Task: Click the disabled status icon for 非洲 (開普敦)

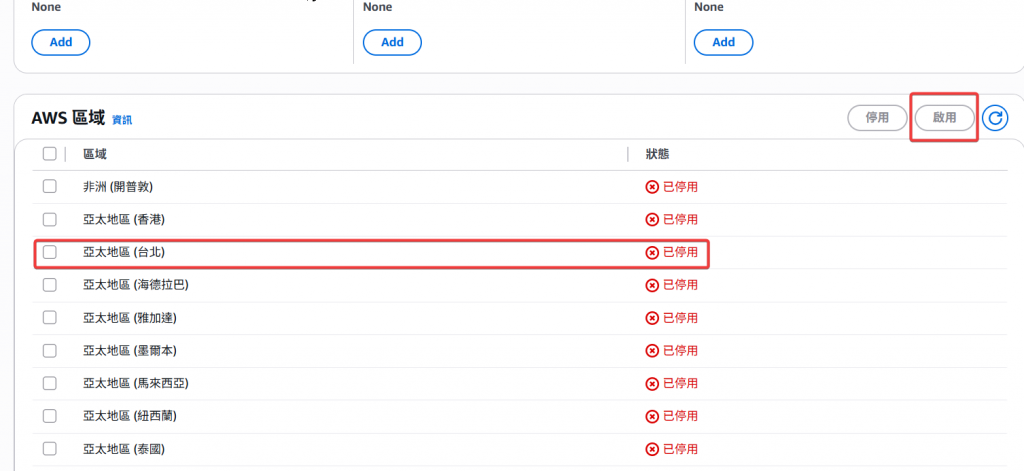Action: [x=652, y=187]
